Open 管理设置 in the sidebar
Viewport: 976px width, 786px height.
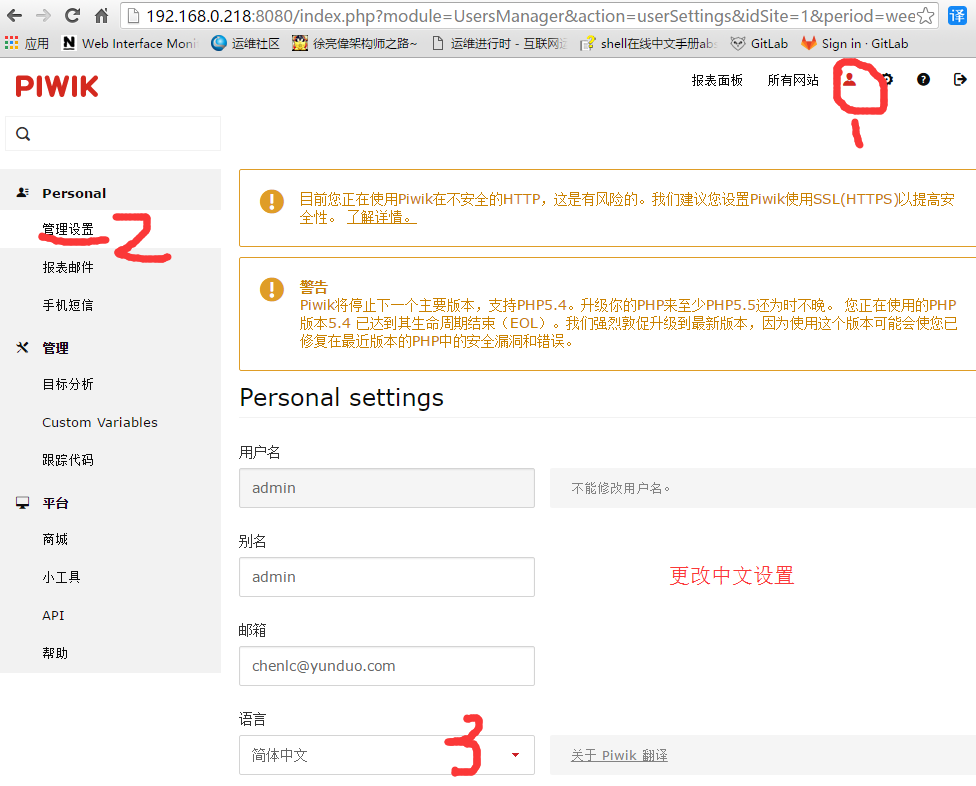coord(68,230)
